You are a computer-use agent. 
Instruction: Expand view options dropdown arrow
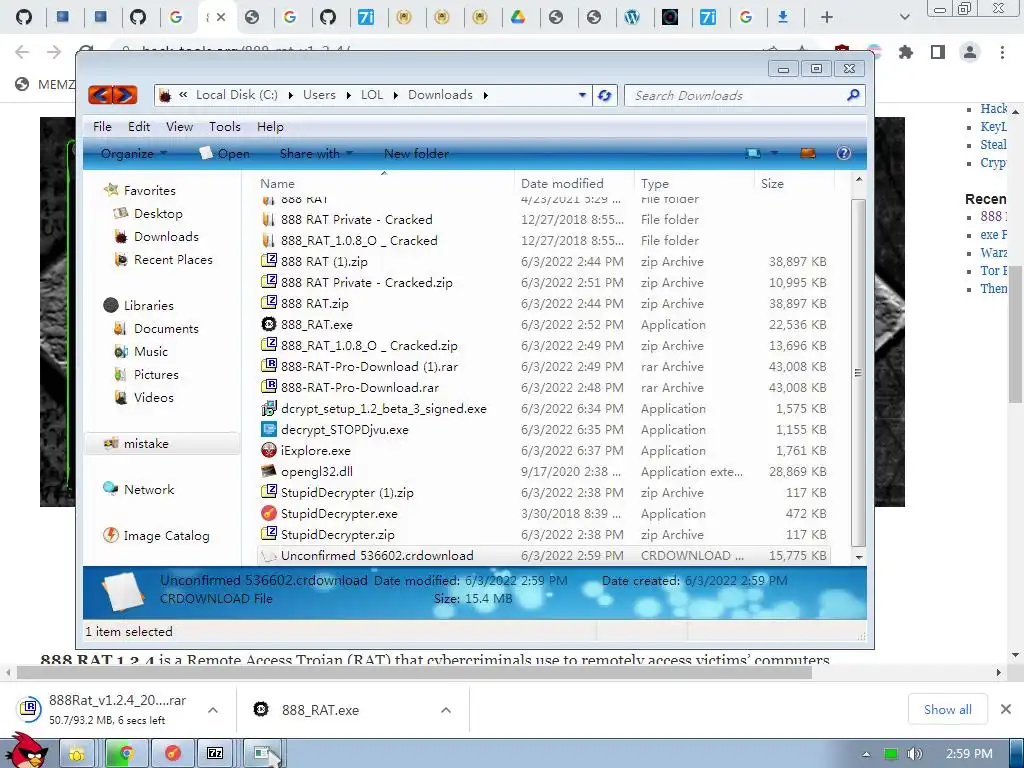775,153
